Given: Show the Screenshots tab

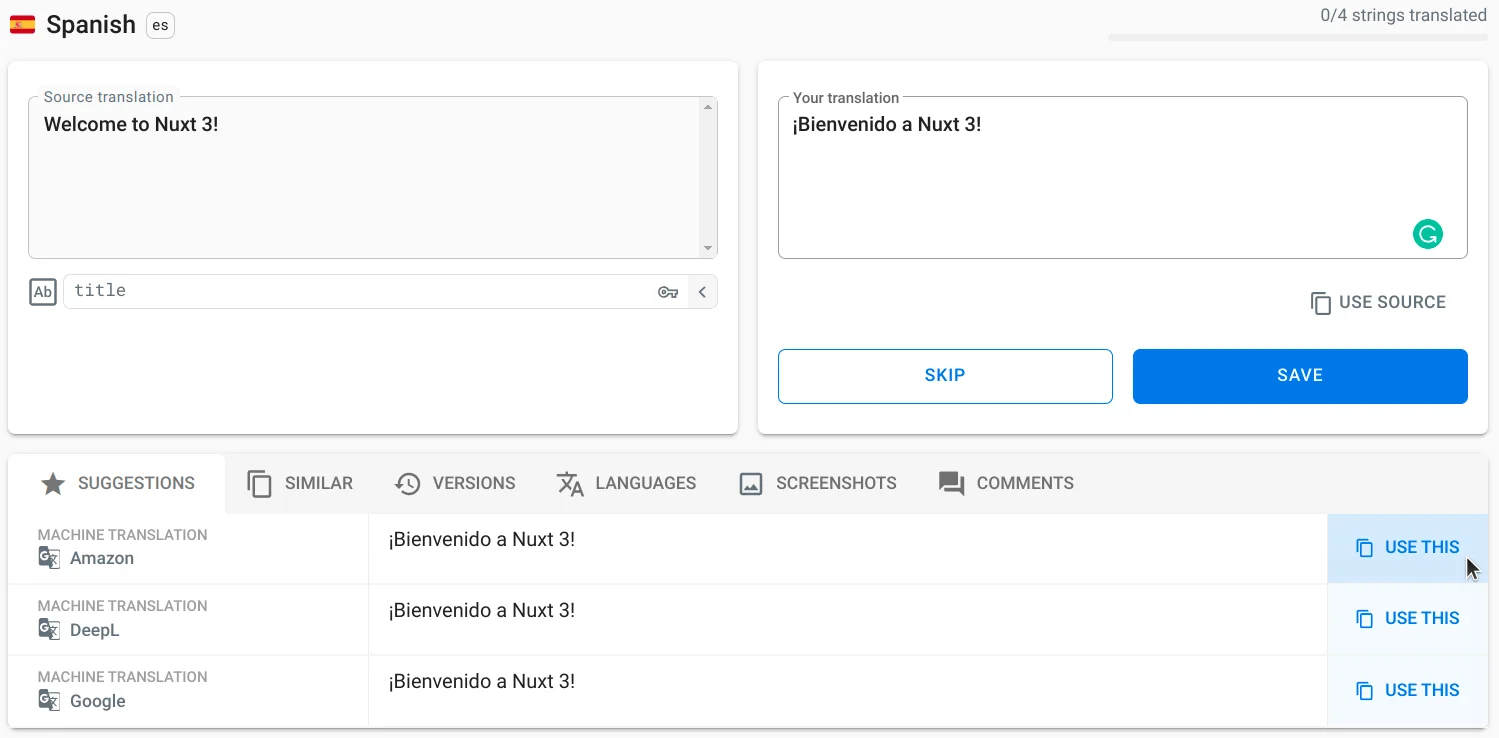Looking at the screenshot, I should coord(817,484).
